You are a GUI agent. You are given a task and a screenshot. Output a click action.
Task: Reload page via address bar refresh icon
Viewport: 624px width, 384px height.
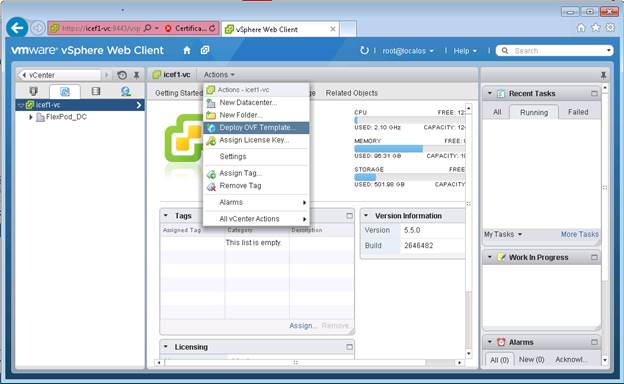pyautogui.click(x=213, y=28)
